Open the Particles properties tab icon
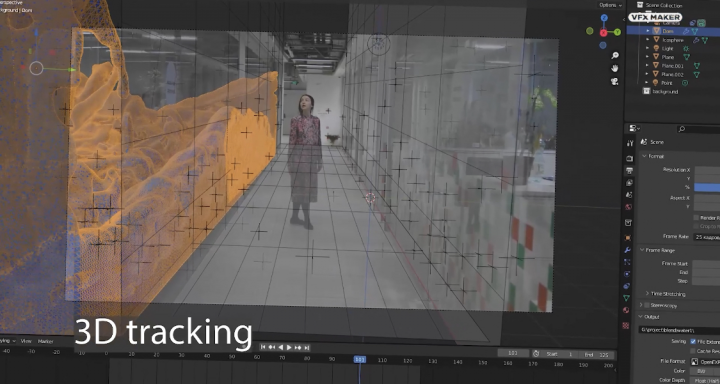The height and width of the screenshot is (384, 720). click(x=627, y=262)
